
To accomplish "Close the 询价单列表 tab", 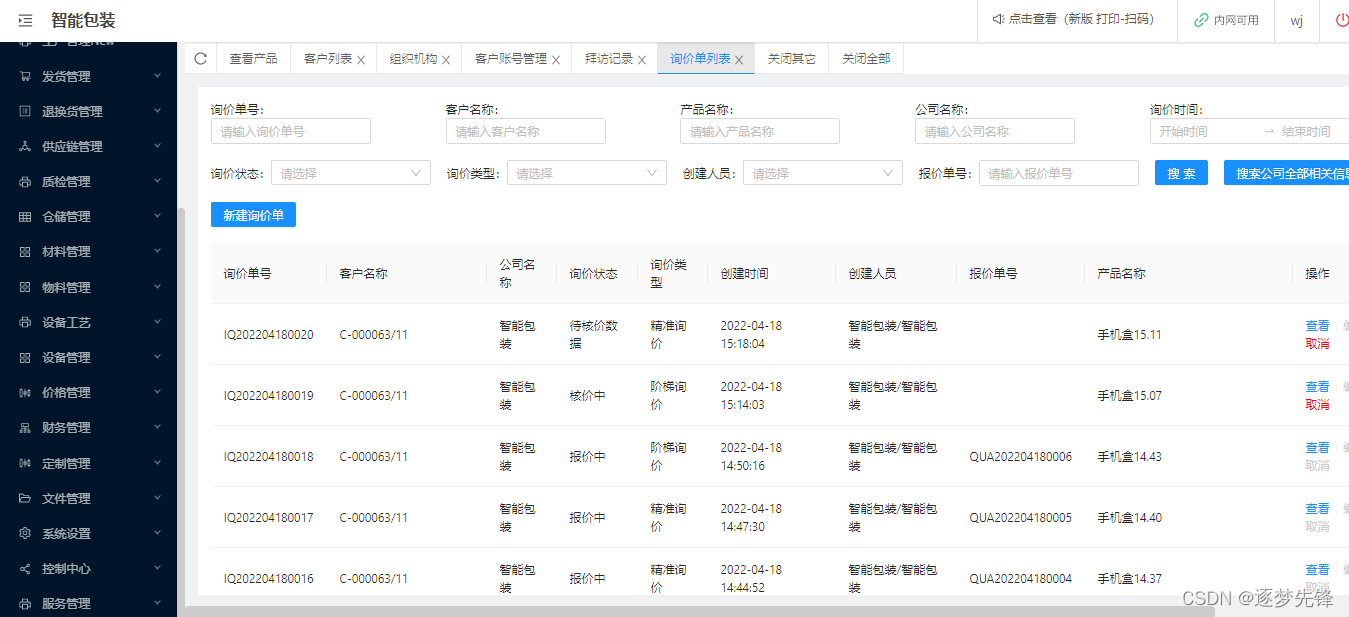I will coord(739,60).
